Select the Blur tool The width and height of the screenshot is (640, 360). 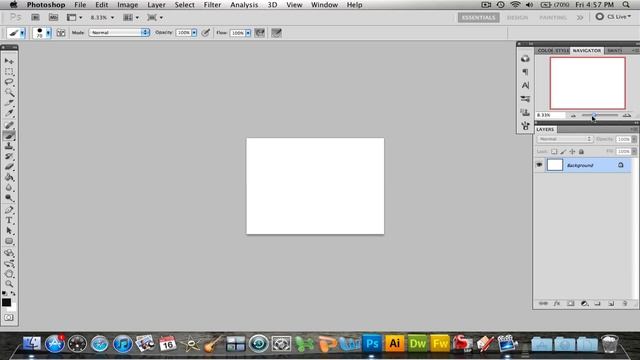tap(9, 188)
